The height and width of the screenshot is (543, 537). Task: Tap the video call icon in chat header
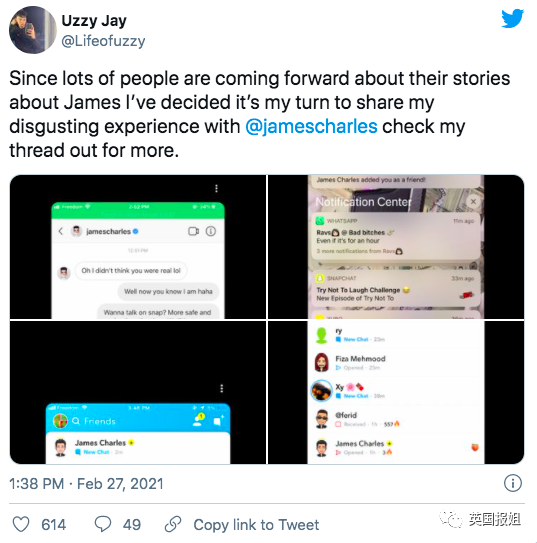coord(193,231)
